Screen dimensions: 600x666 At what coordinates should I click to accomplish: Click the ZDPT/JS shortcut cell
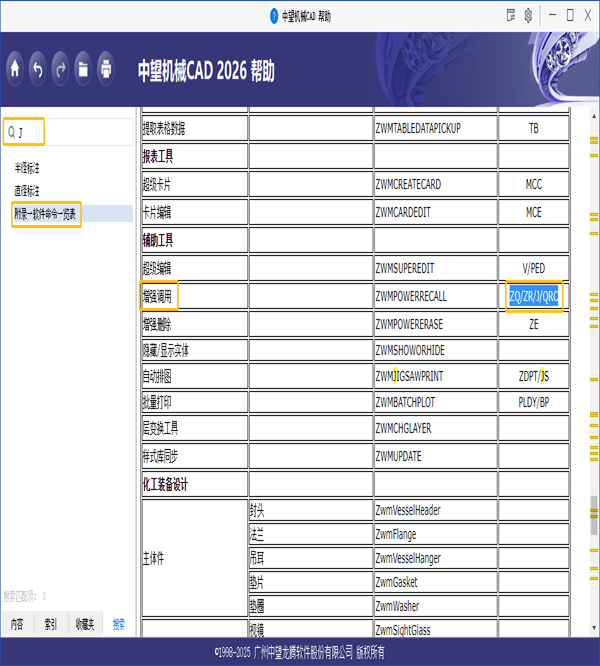click(534, 377)
